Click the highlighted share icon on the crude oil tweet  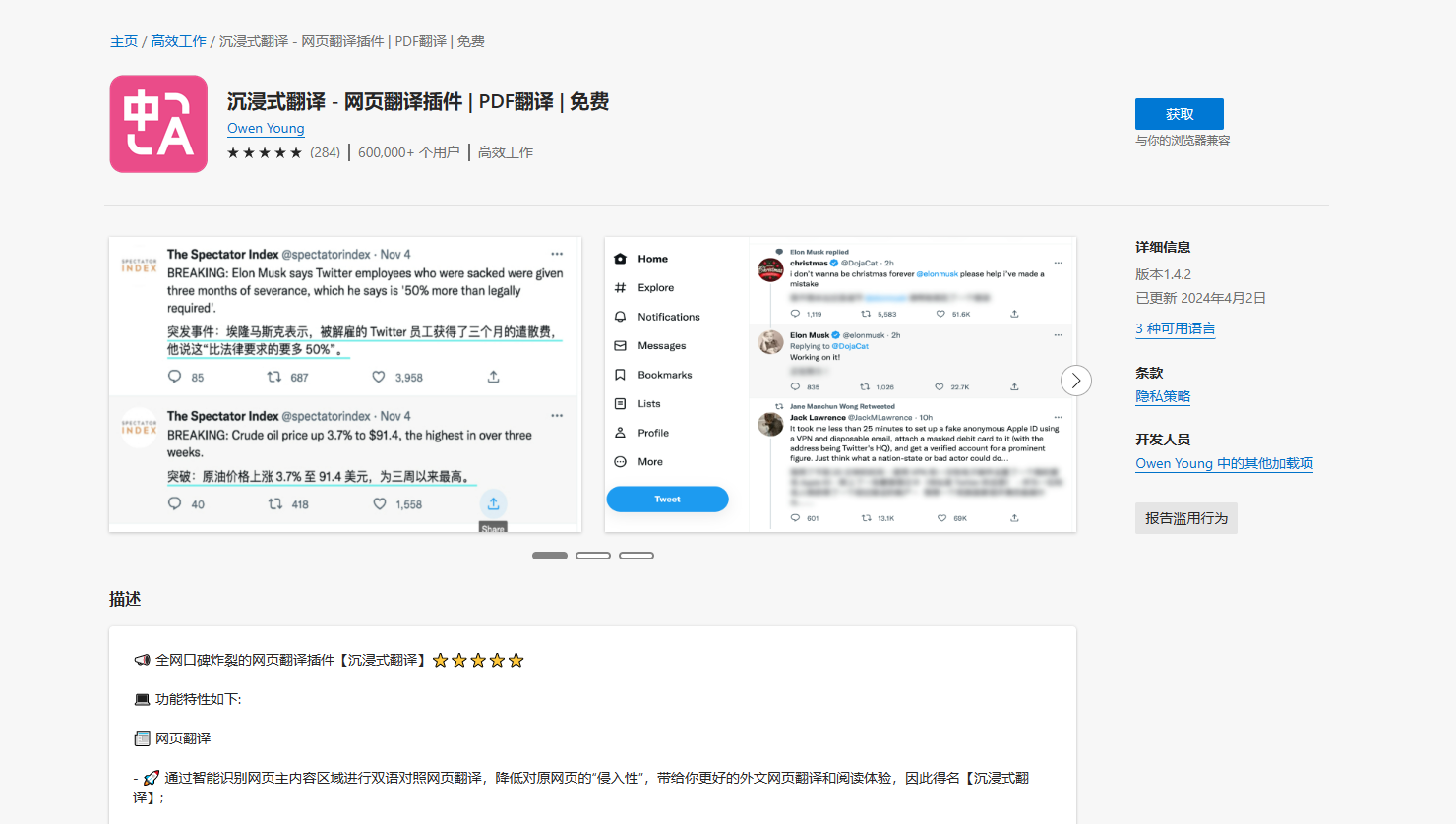(494, 503)
